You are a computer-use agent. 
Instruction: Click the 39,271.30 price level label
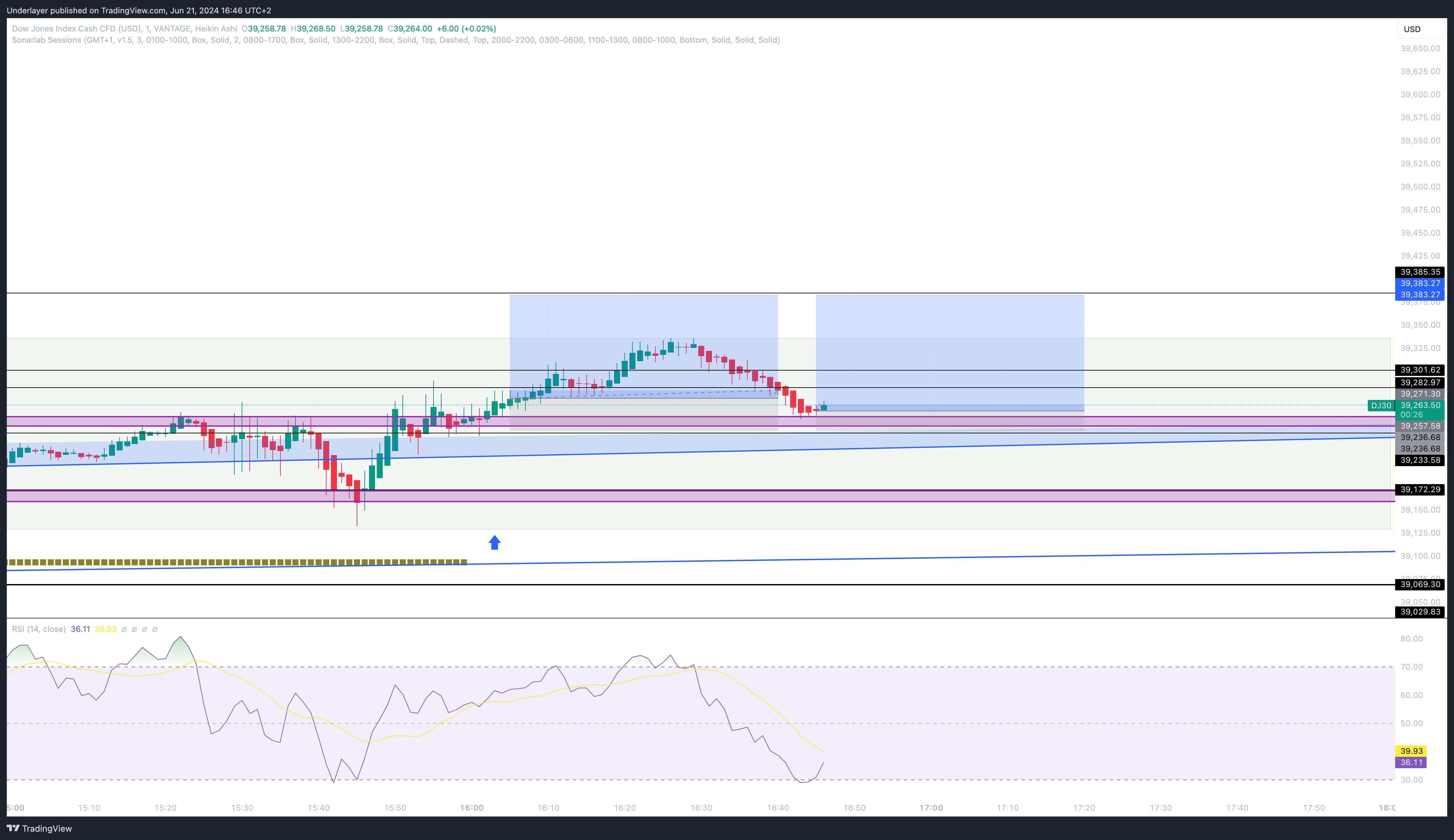click(1420, 394)
